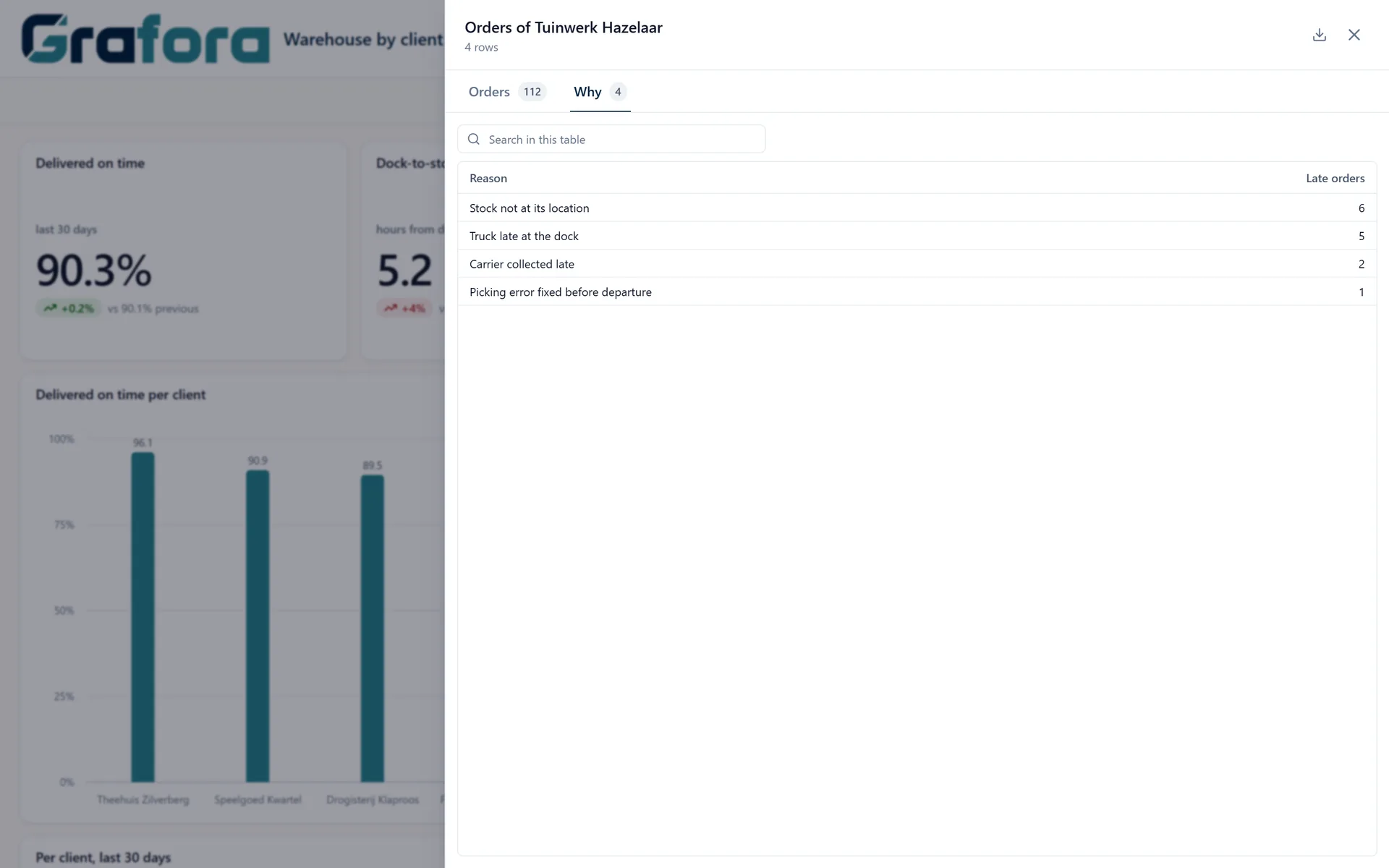Click the Speelgoed Kwartel bar in background chart
Viewport: 1389px width, 868px height.
pyautogui.click(x=258, y=626)
